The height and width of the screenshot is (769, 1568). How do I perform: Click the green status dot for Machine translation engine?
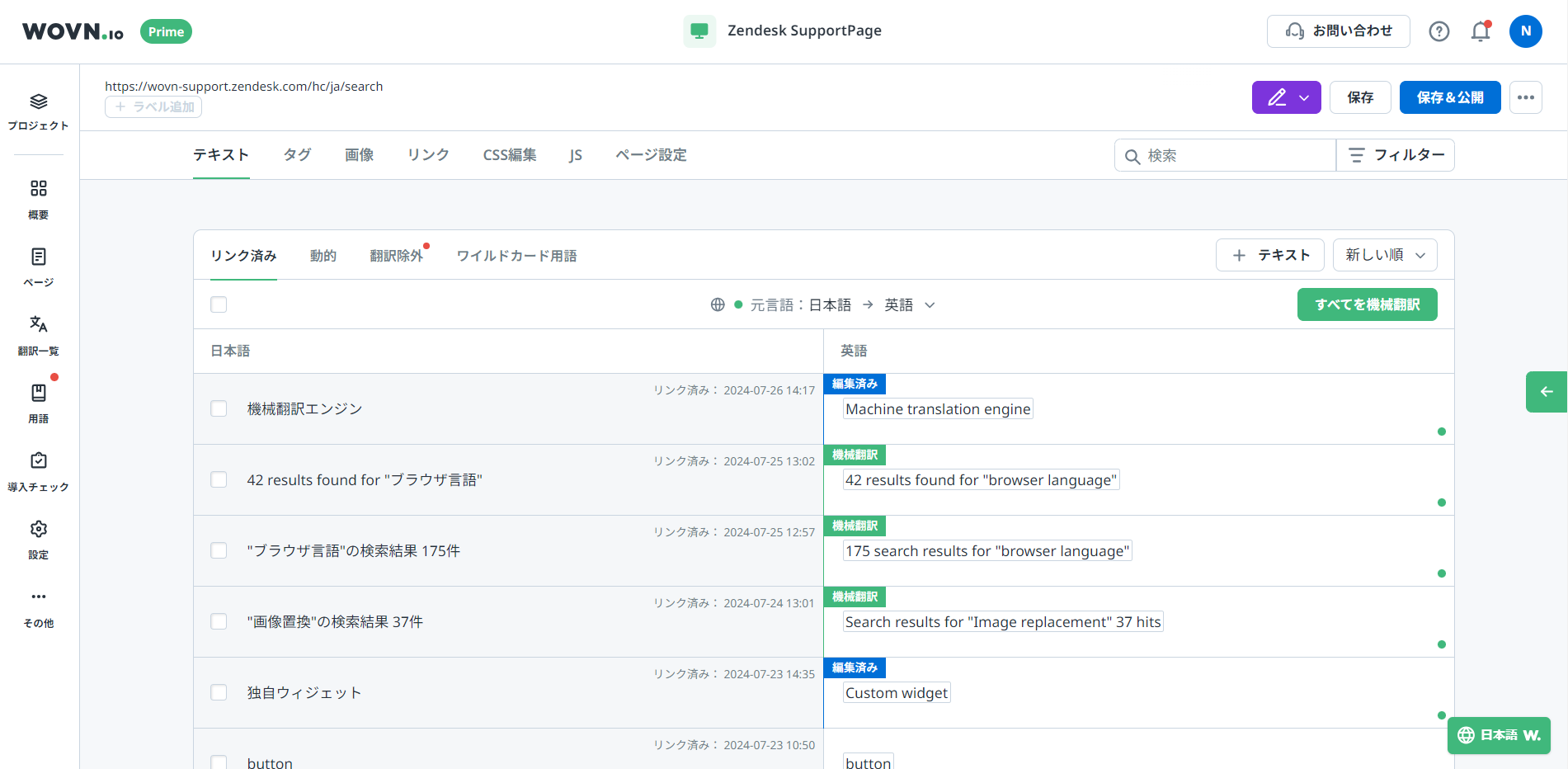tap(1441, 432)
